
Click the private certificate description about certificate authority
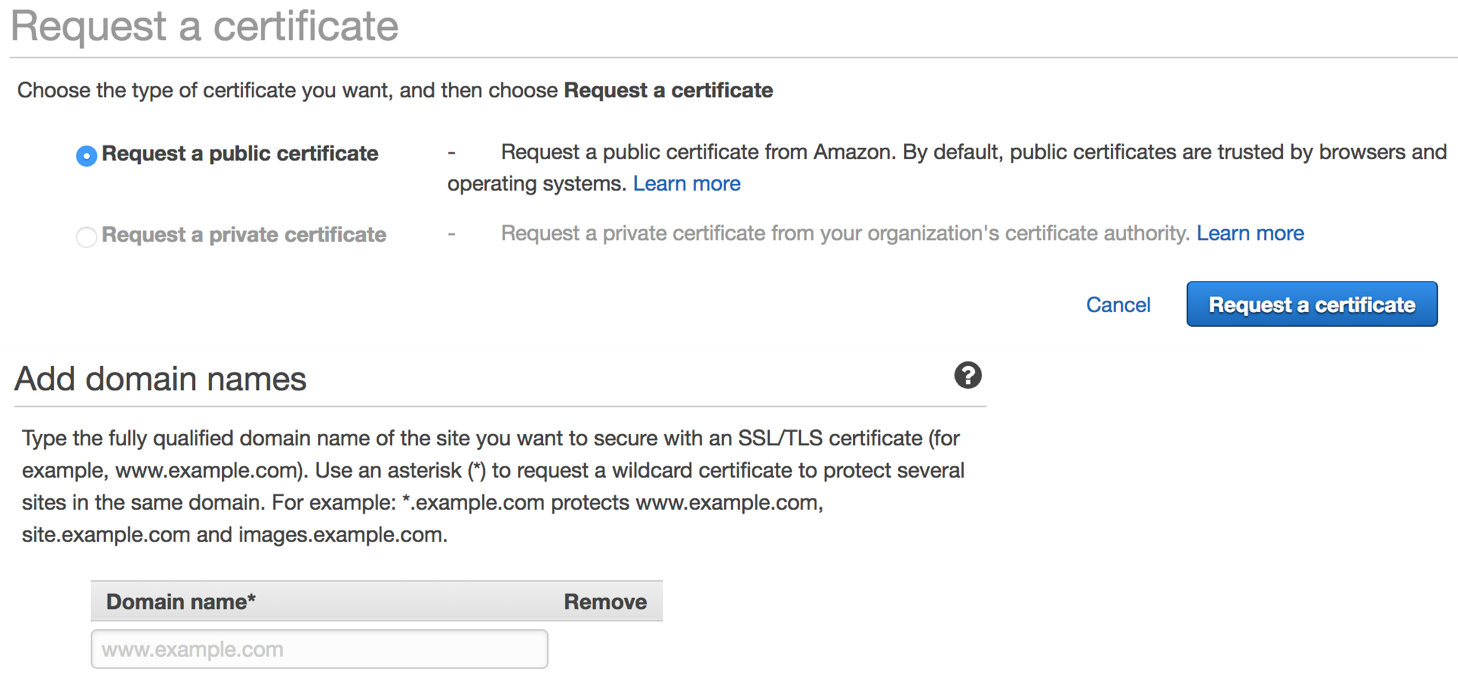pyautogui.click(x=846, y=233)
